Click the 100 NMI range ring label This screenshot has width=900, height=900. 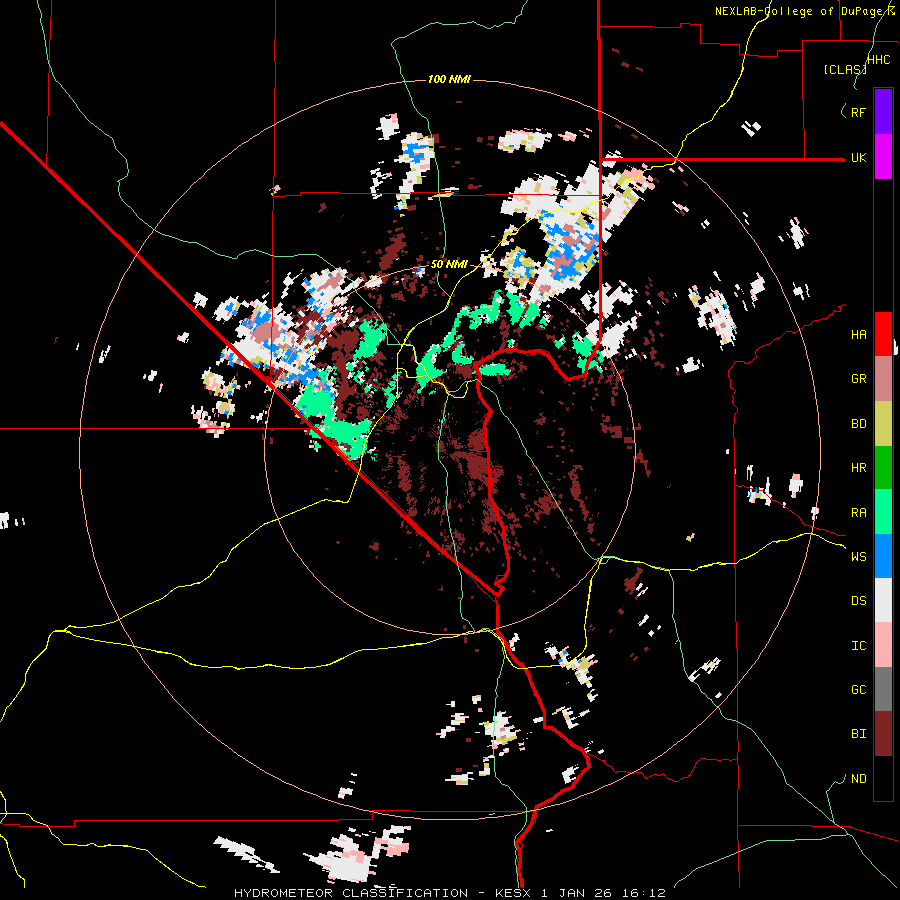coord(449,79)
